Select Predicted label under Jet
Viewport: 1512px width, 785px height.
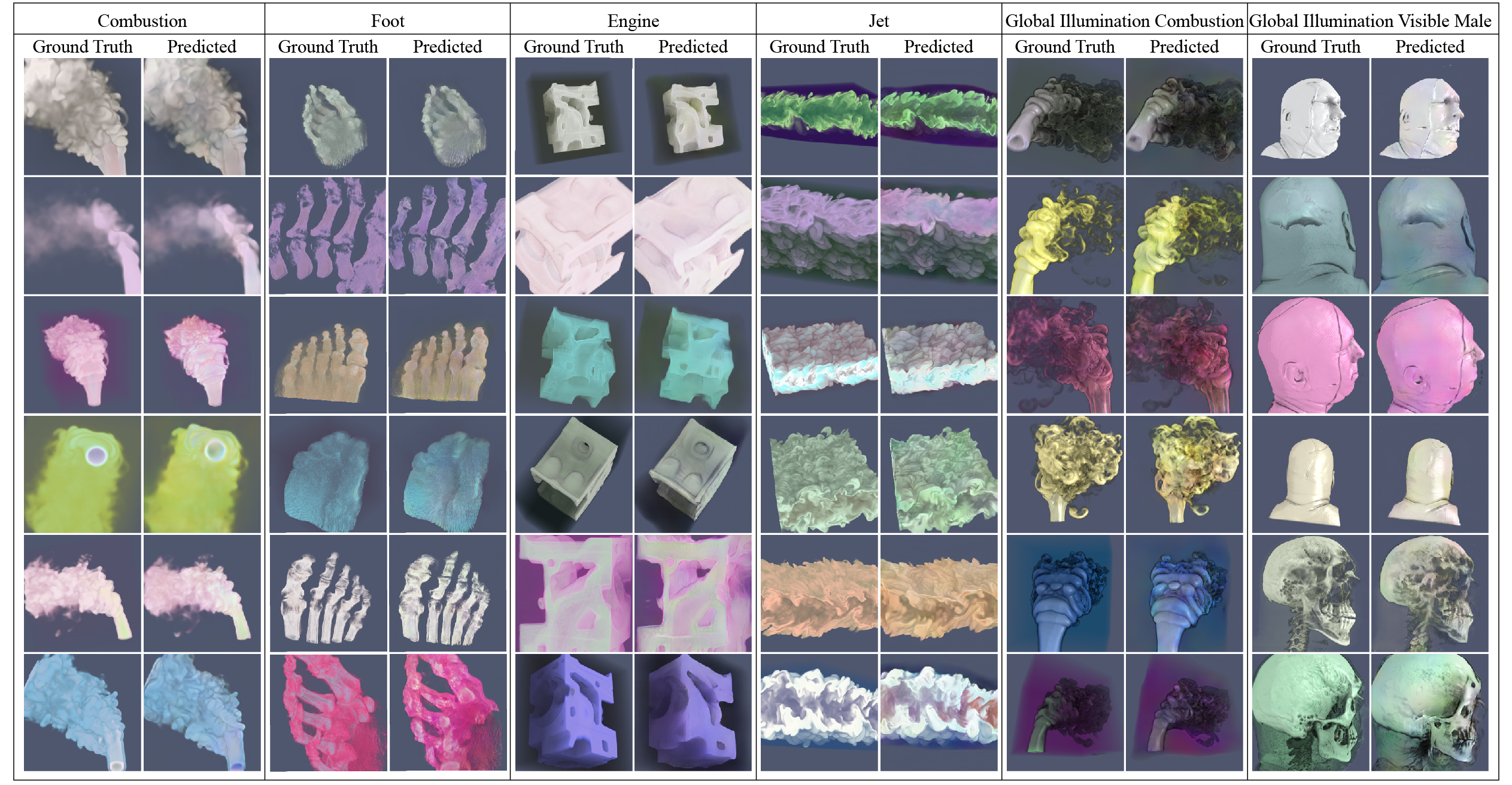click(939, 47)
